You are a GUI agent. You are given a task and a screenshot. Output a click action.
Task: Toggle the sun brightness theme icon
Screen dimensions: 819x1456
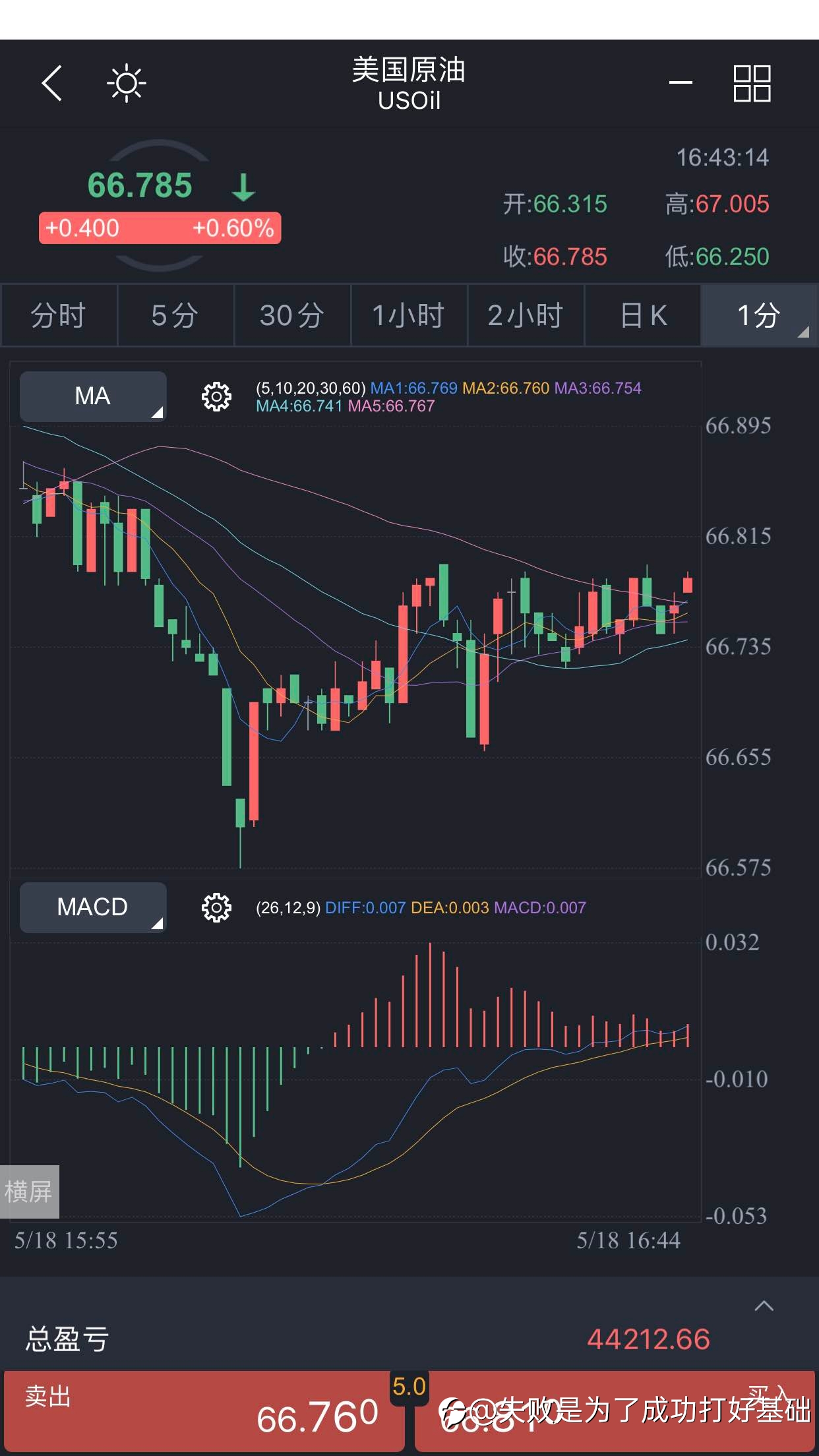pos(127,83)
